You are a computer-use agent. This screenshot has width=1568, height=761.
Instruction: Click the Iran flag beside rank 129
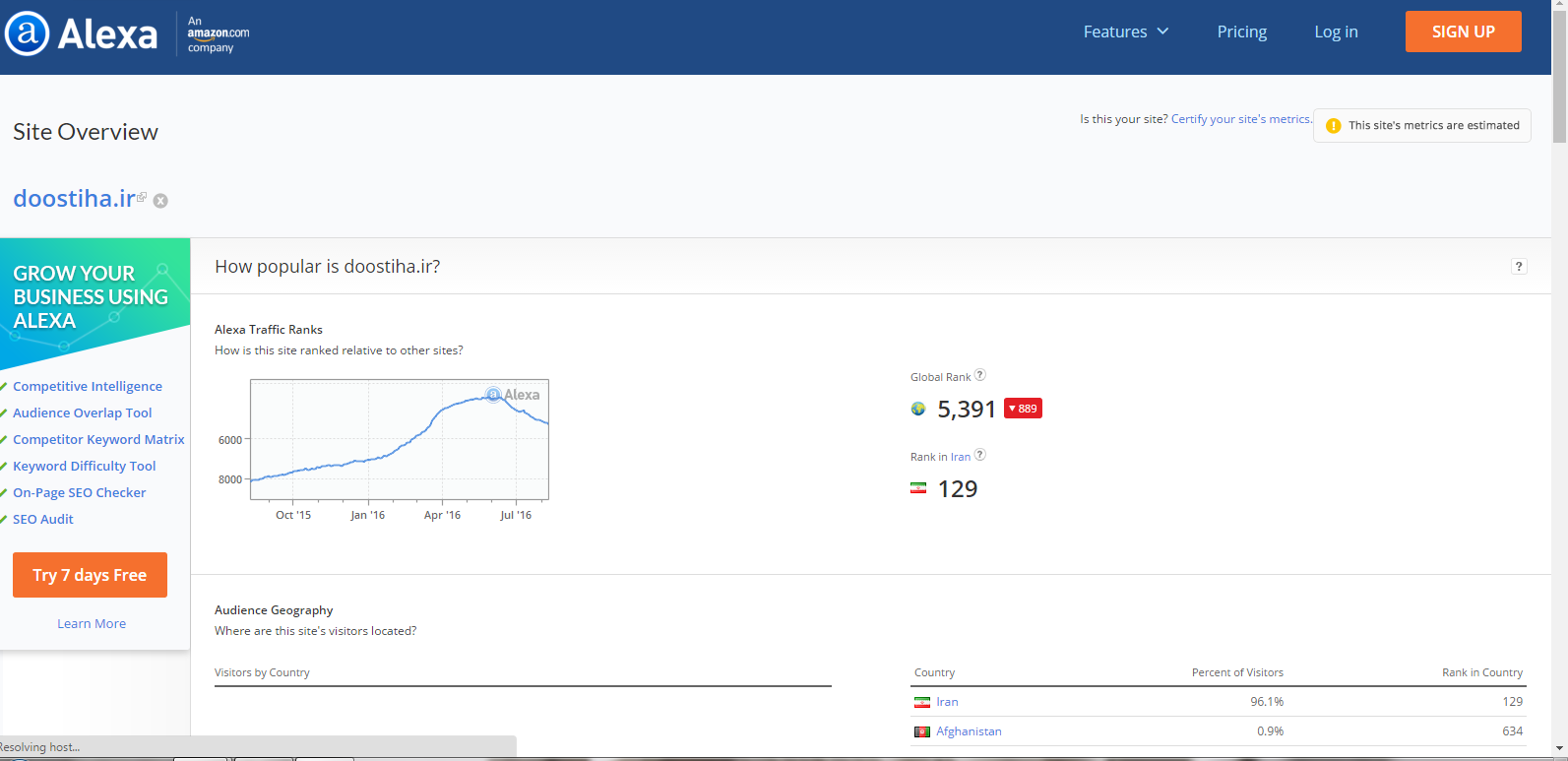click(x=918, y=488)
